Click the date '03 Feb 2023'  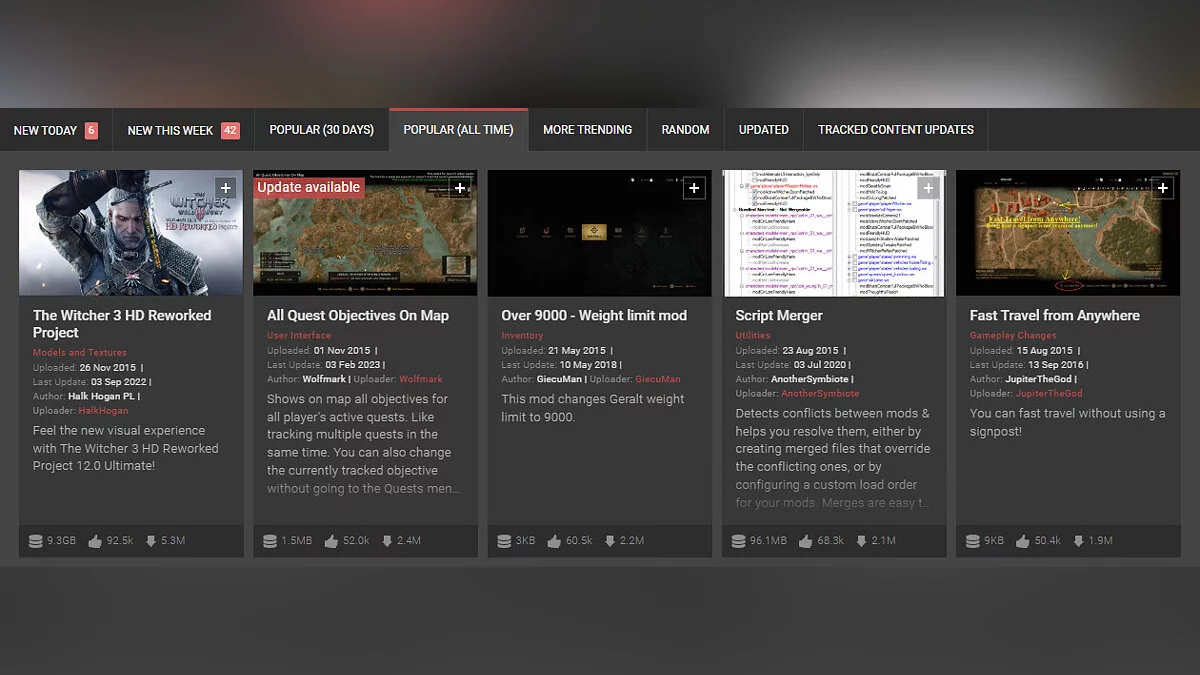click(354, 365)
